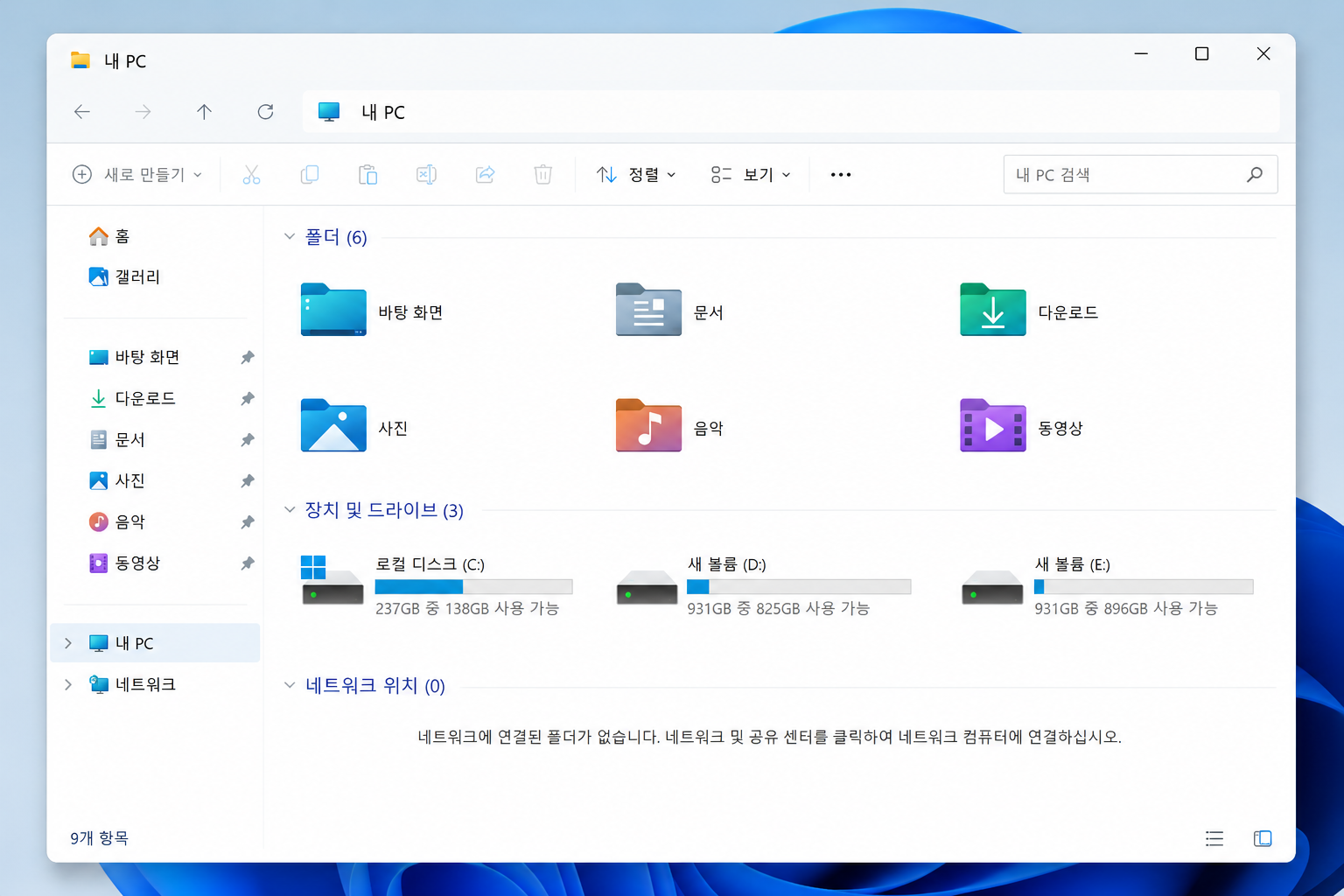Open the three-dot more options menu
The width and height of the screenshot is (1344, 896).
click(841, 175)
